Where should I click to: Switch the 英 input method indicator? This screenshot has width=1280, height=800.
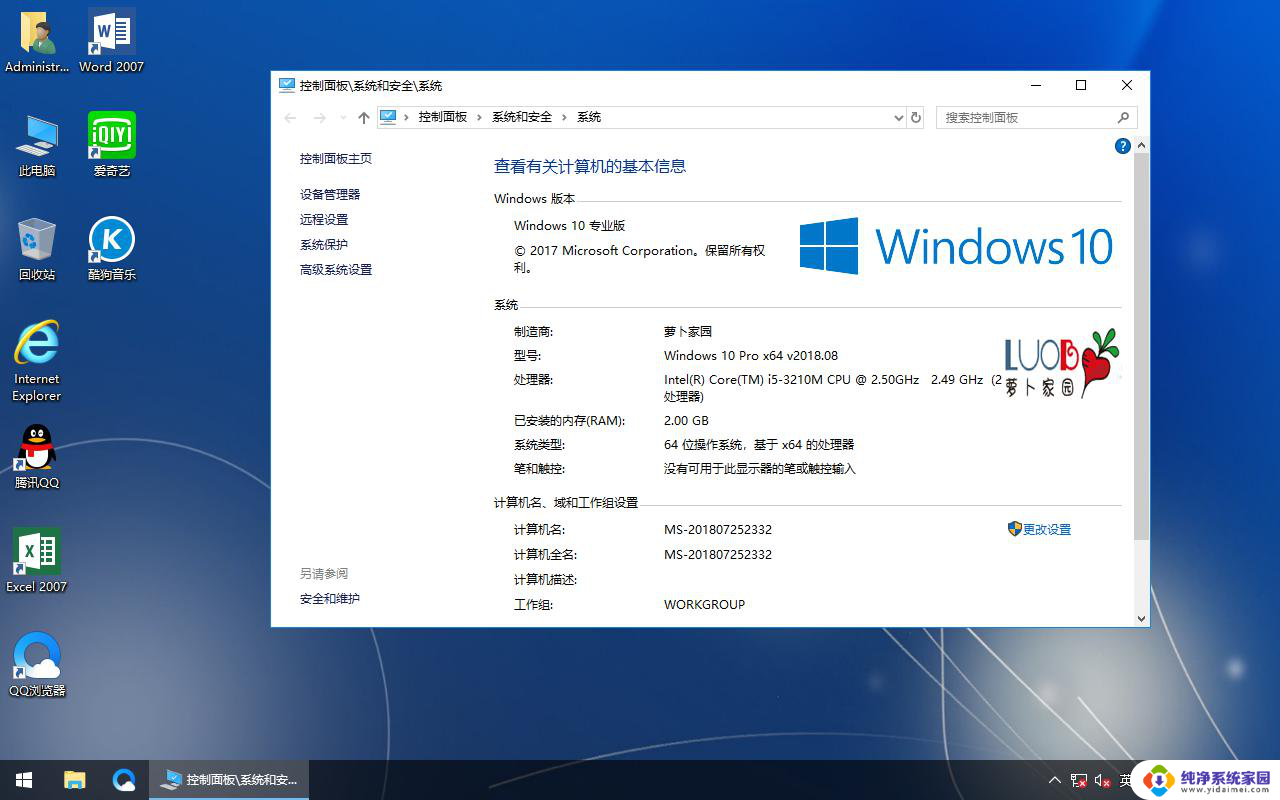pyautogui.click(x=1126, y=780)
